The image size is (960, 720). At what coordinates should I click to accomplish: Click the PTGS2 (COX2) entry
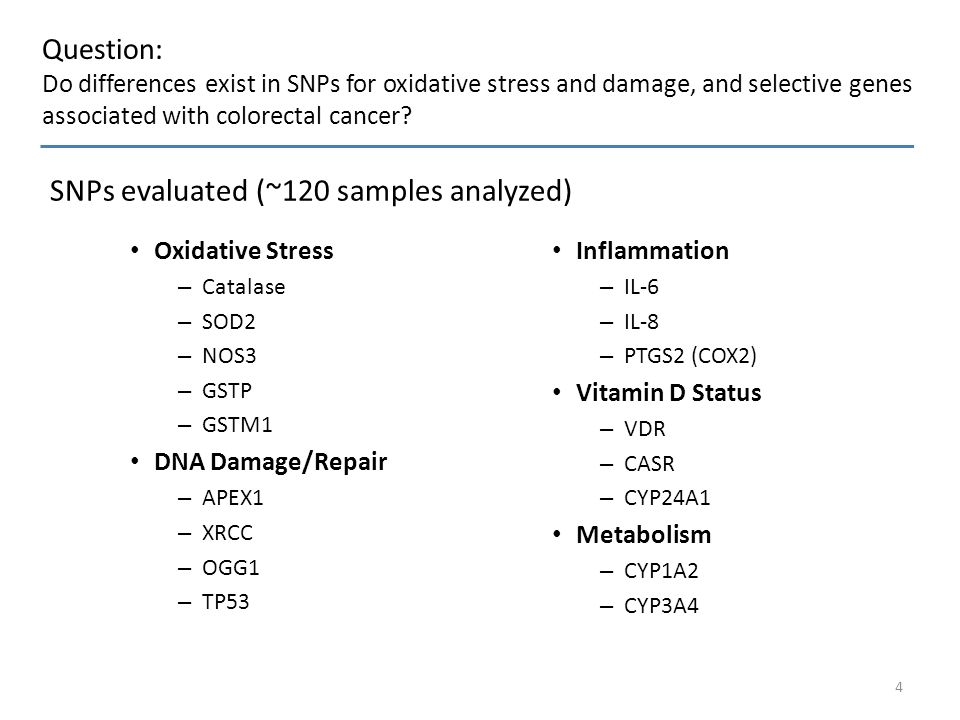coord(690,356)
